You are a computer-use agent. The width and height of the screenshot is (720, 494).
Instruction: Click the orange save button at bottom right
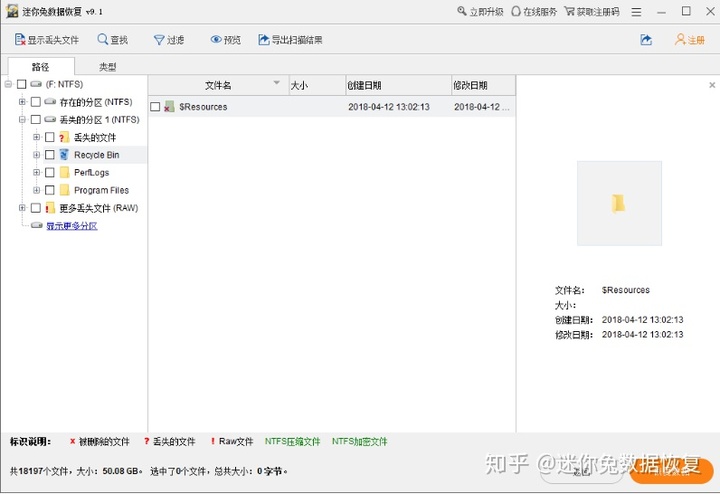(x=671, y=472)
